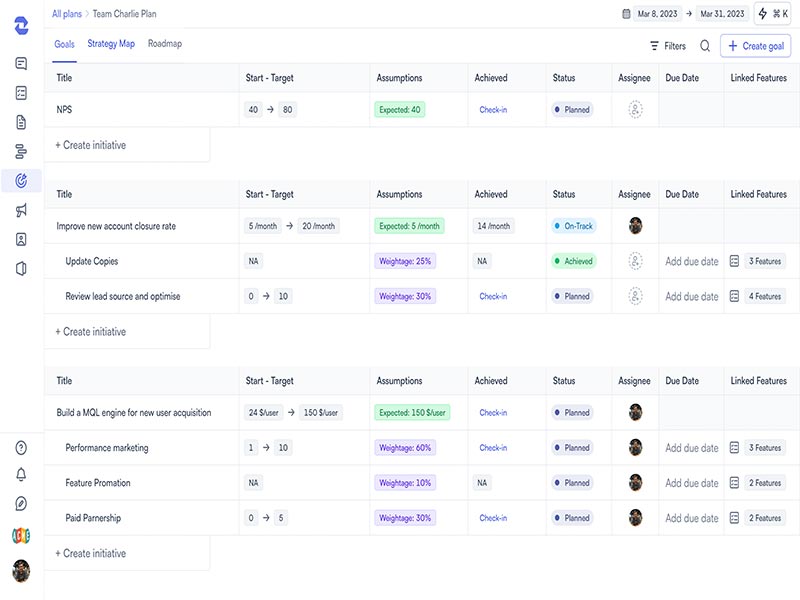Click the roadmap timeline icon in sidebar
Image resolution: width=800 pixels, height=600 pixels.
click(21, 152)
